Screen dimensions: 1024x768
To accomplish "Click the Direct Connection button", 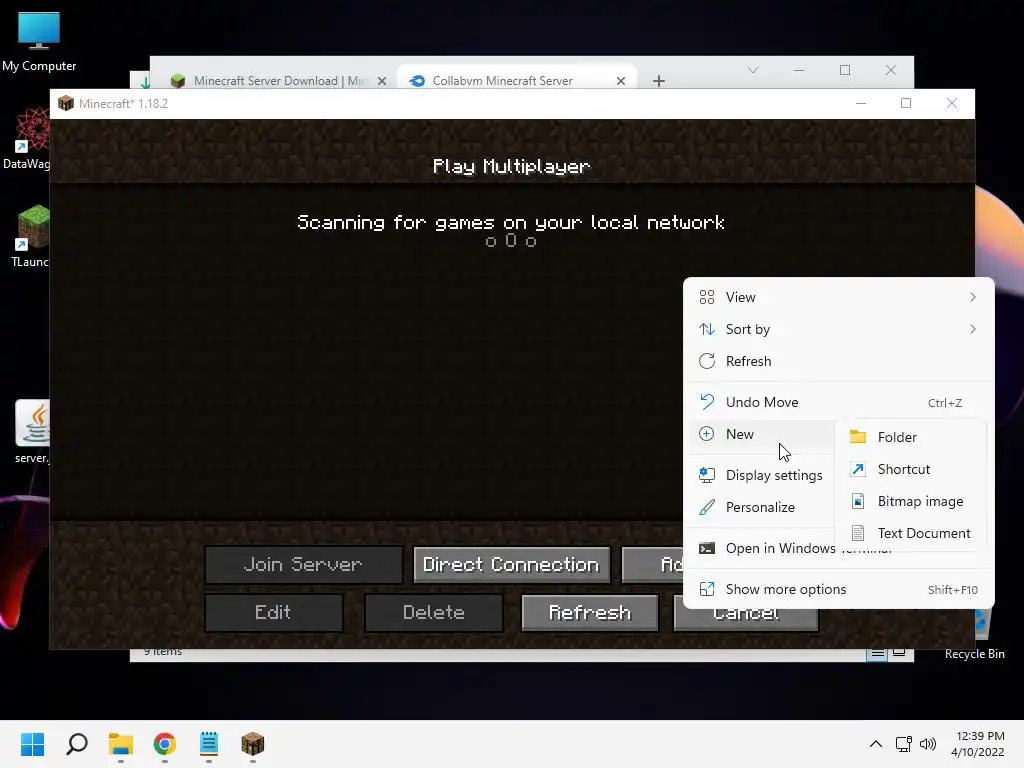I will point(511,564).
